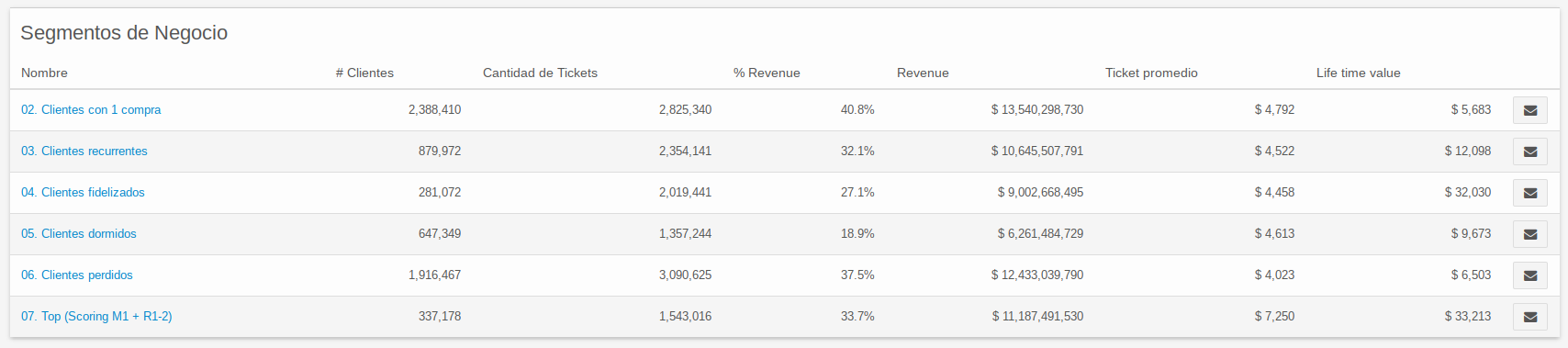
Task: Select 05. Clientes dormidos segment
Action: 79,233
